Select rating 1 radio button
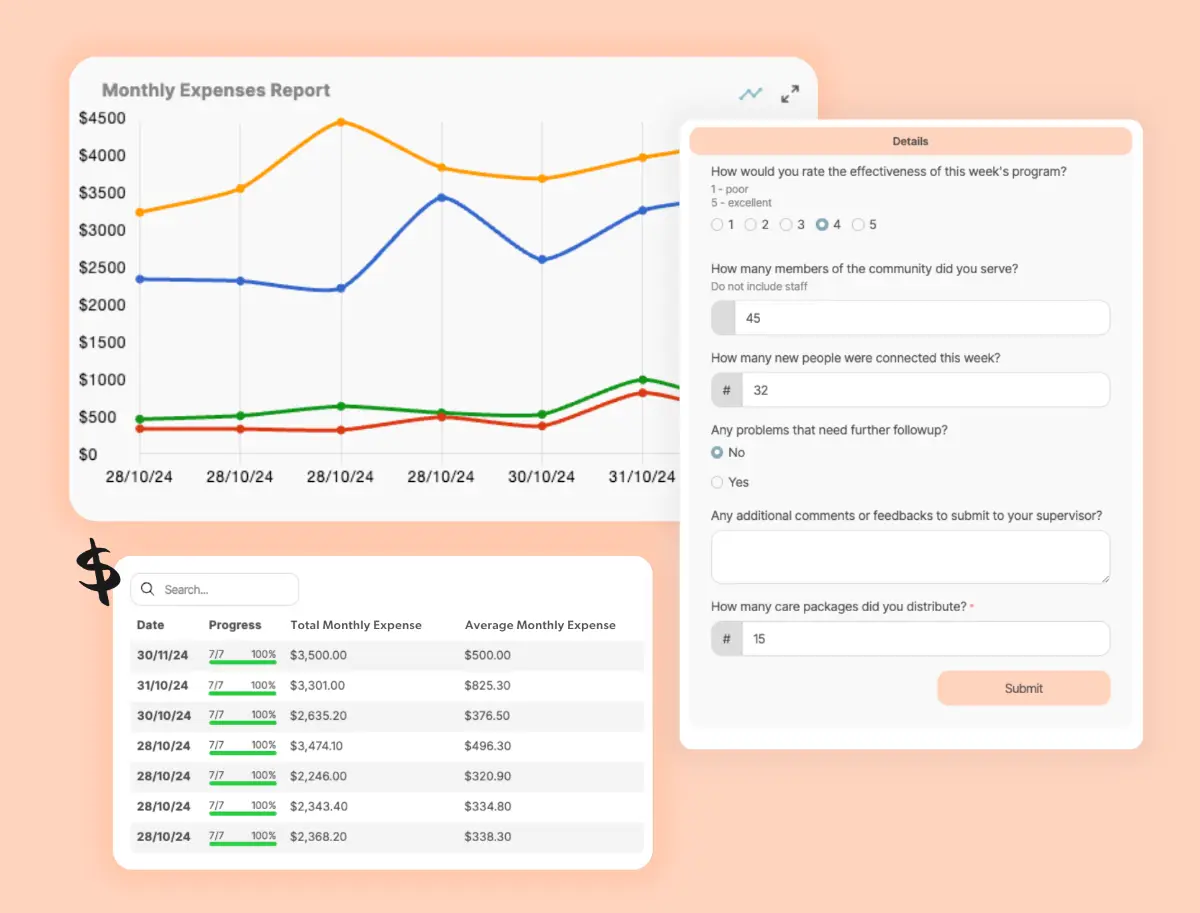Image resolution: width=1200 pixels, height=913 pixels. click(x=717, y=225)
